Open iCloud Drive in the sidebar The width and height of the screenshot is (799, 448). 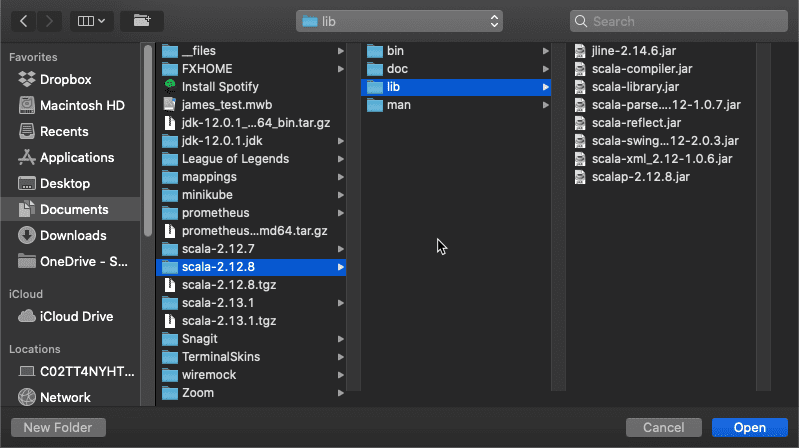[x=78, y=316]
